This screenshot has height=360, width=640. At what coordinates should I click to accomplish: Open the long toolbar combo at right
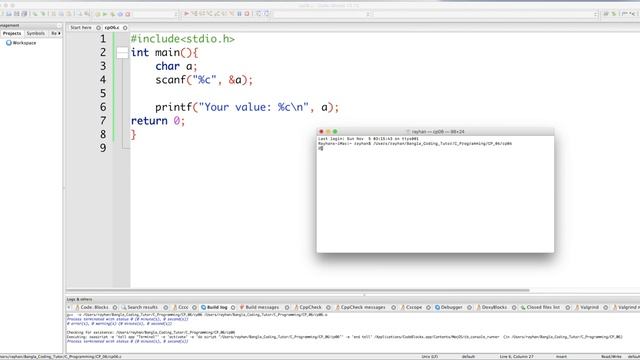point(486,14)
